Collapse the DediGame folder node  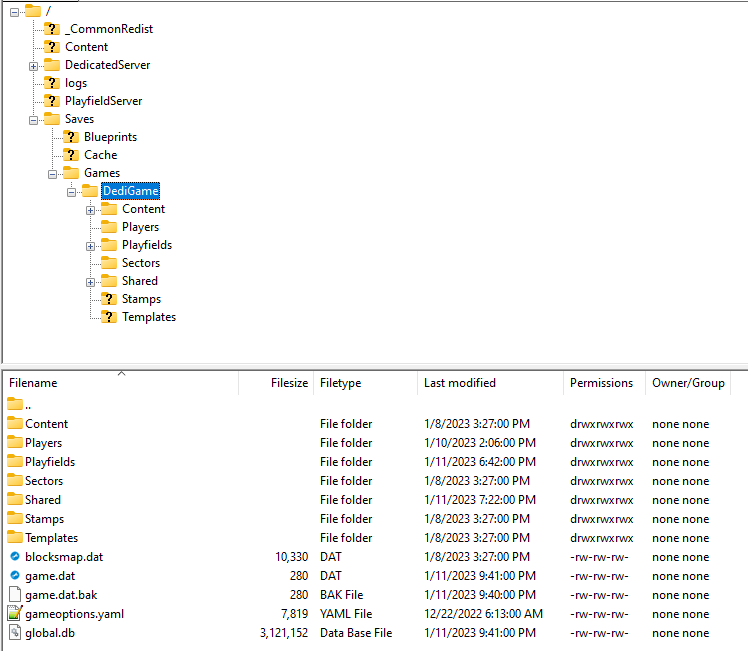[x=72, y=192]
